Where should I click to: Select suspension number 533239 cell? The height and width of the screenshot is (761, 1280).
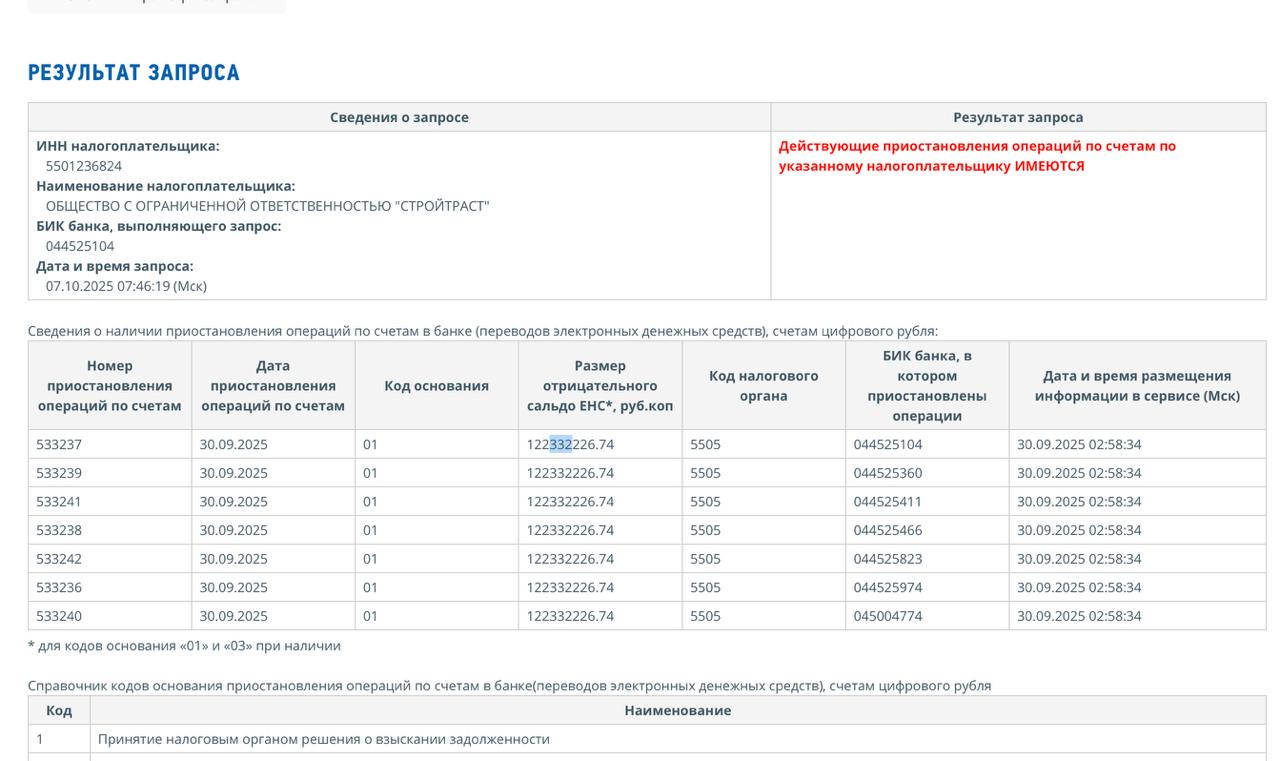click(x=59, y=473)
